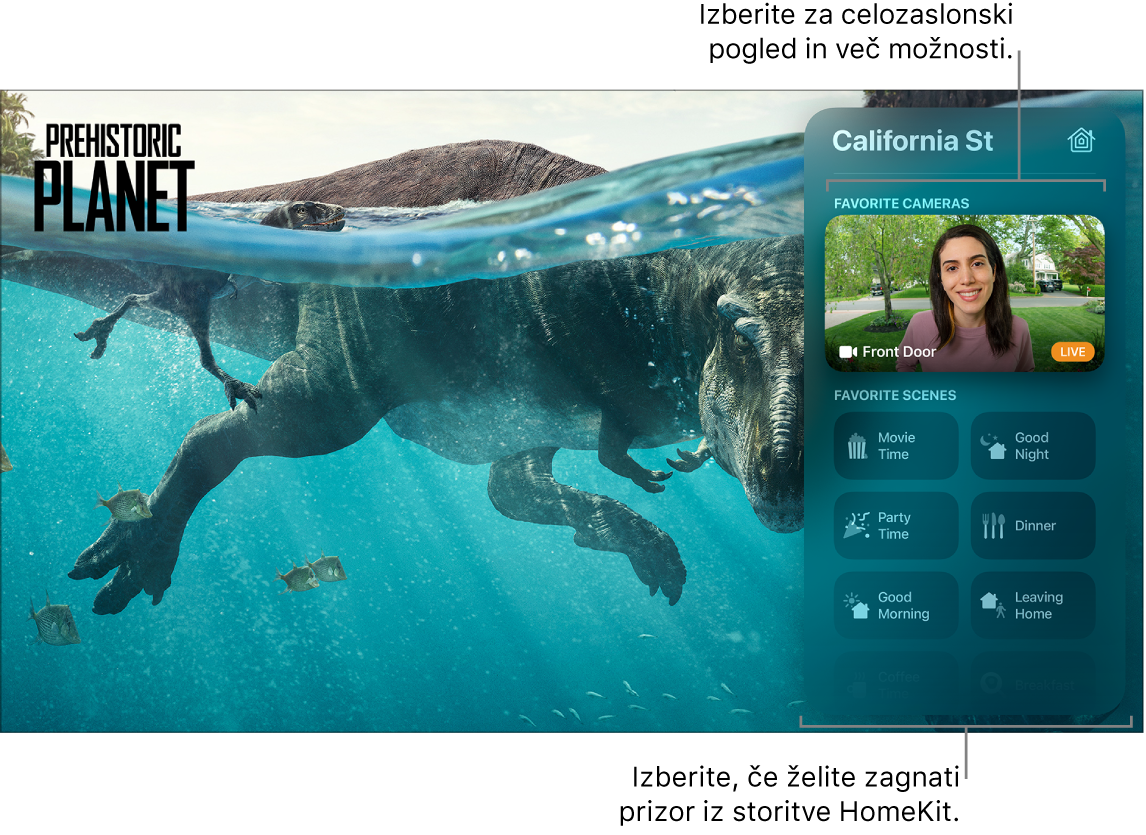Click the orange LIVE badge
The height and width of the screenshot is (835, 1146).
tap(1072, 352)
